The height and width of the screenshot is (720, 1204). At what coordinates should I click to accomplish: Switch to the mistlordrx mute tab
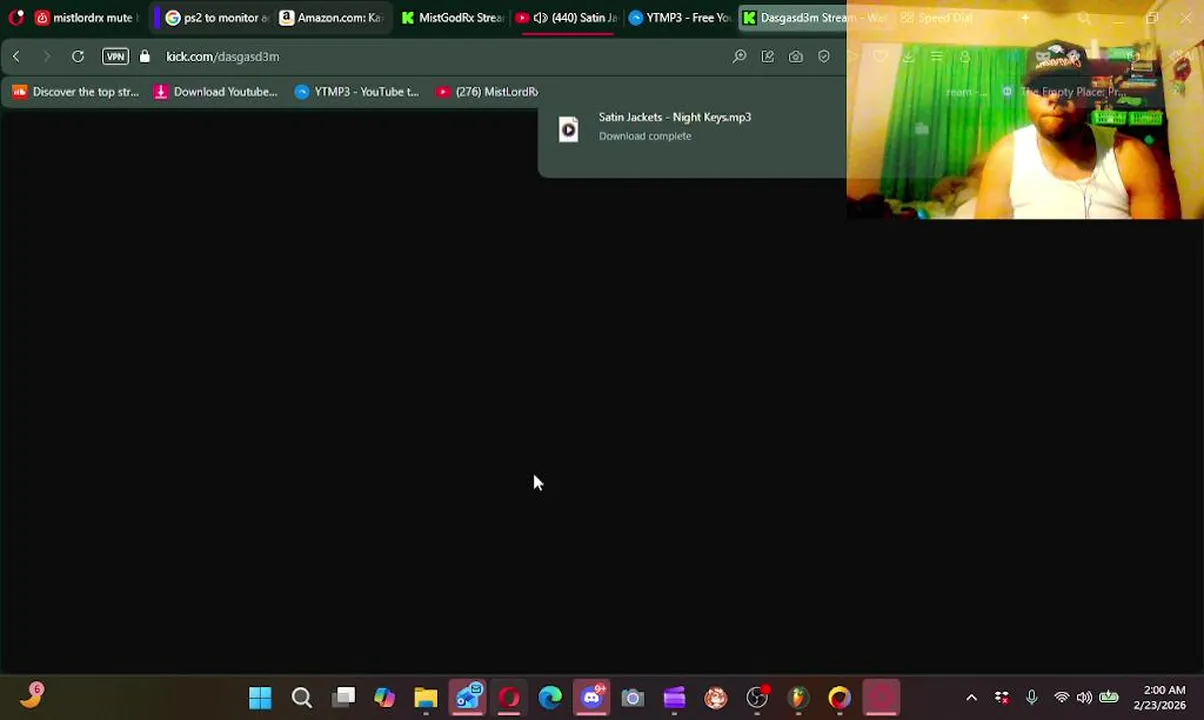(x=85, y=17)
